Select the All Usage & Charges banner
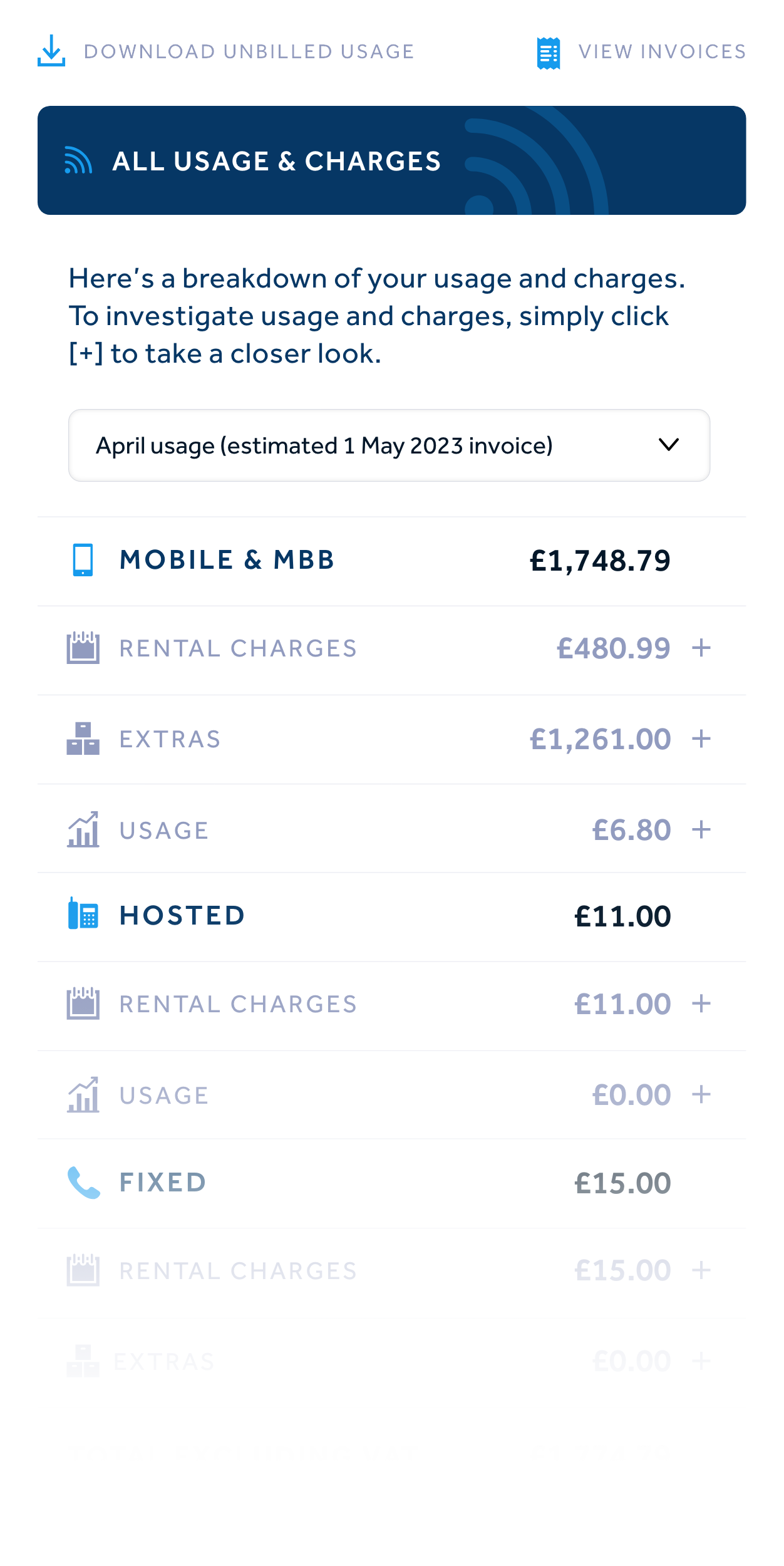This screenshot has width=784, height=1566. coord(391,160)
